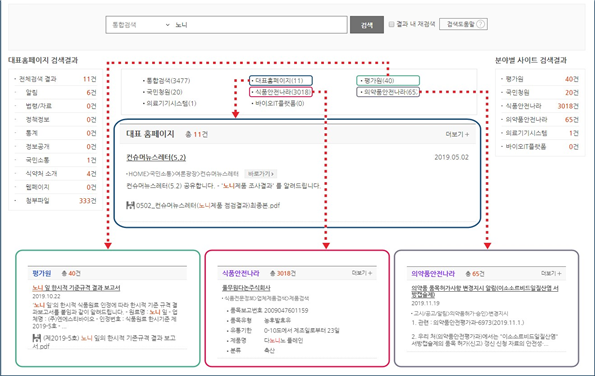
Task: Click the file icon beside the 0502_컨슈머뉴스레터 pdf
Action: pyautogui.click(x=130, y=205)
